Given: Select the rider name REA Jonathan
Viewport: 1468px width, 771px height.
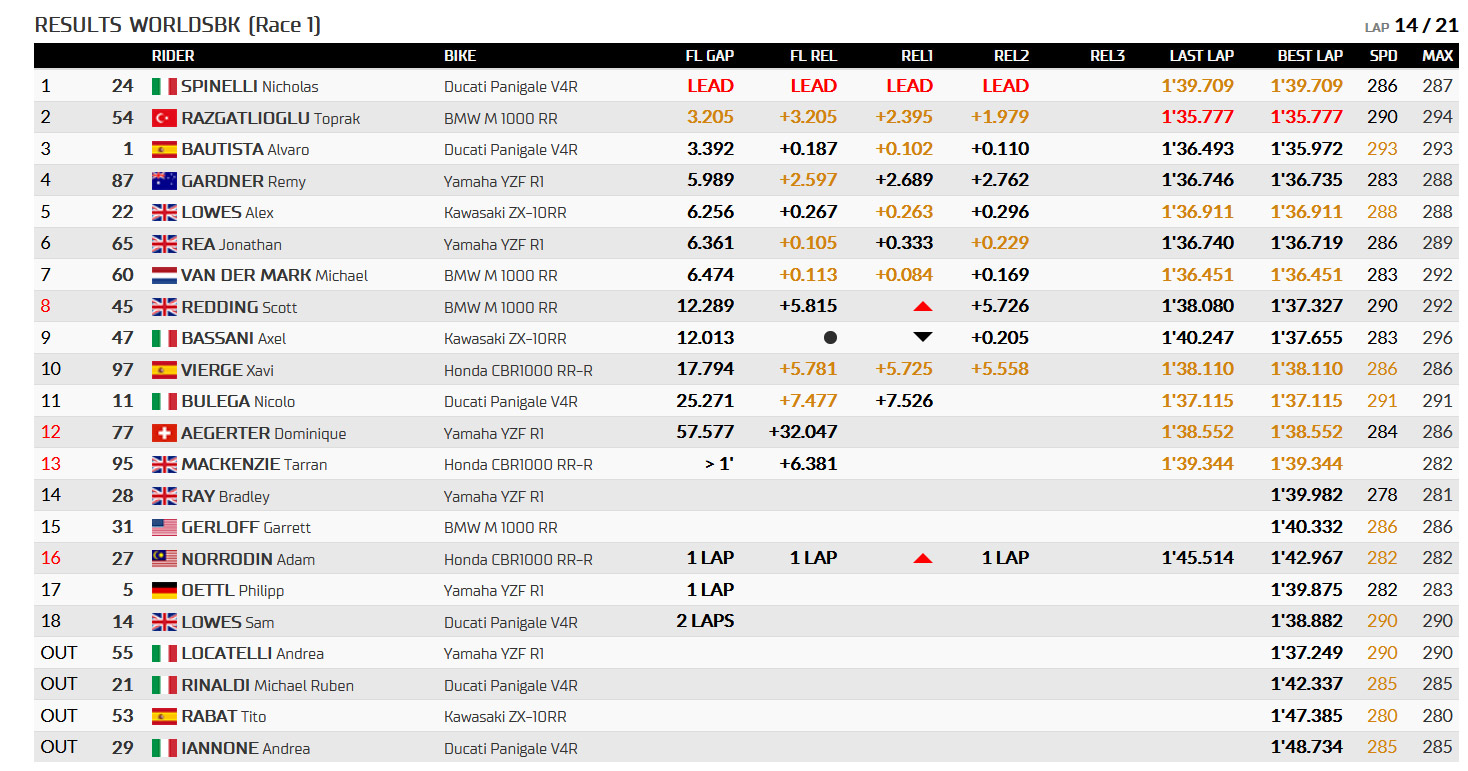Looking at the screenshot, I should tap(231, 244).
